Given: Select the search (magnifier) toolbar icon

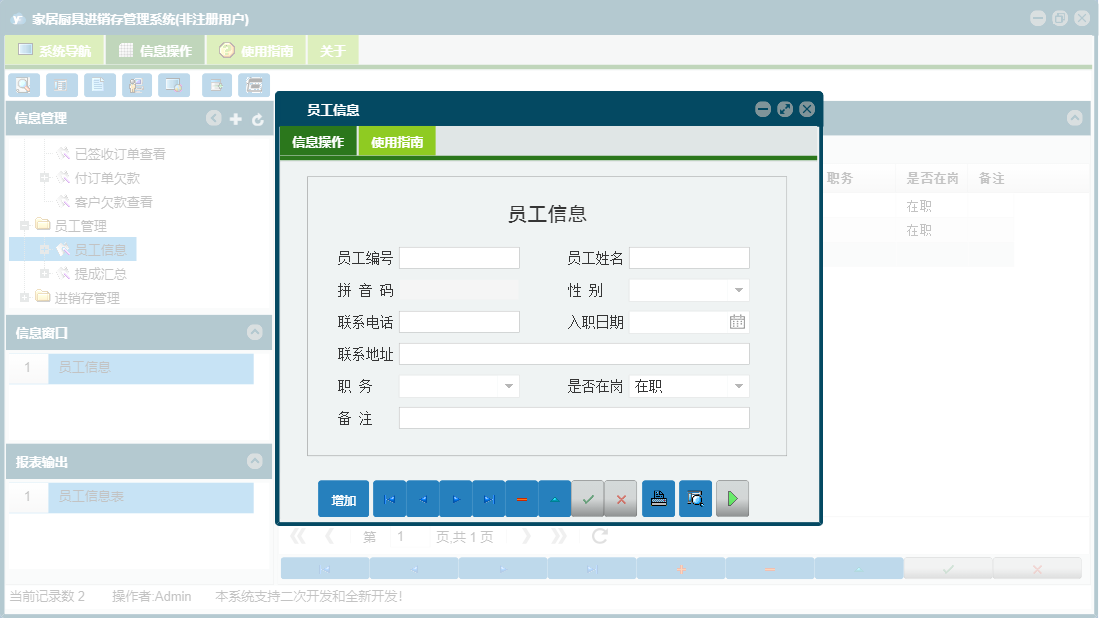Looking at the screenshot, I should [23, 85].
